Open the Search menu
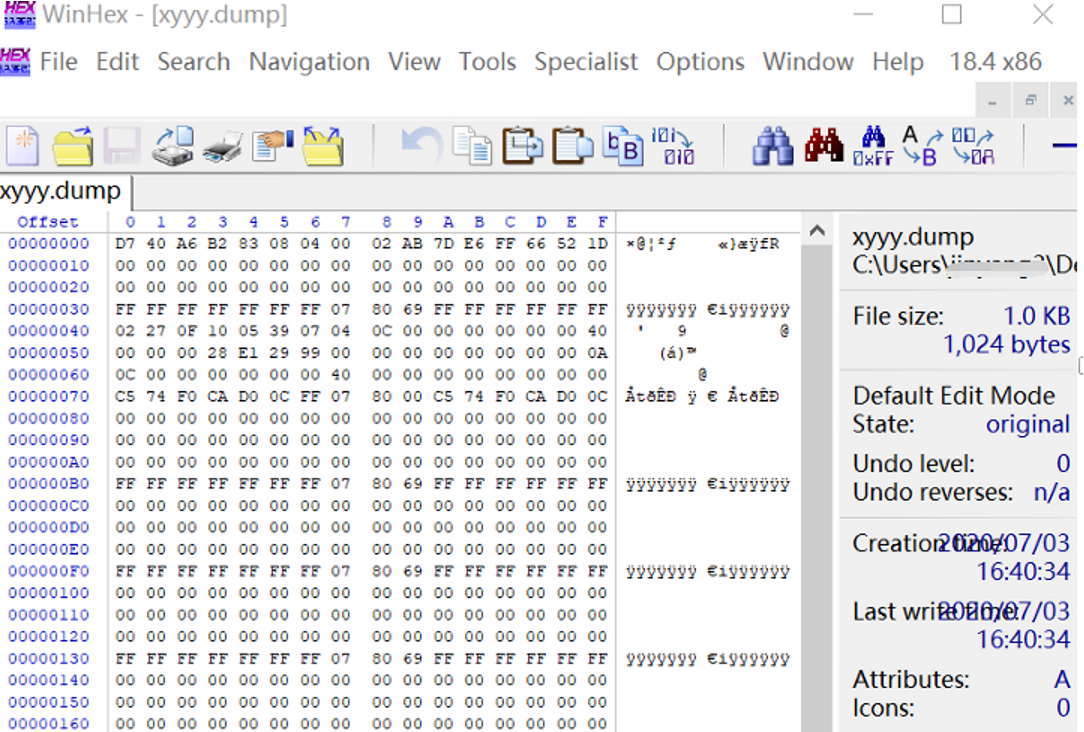1084x732 pixels. (x=194, y=62)
